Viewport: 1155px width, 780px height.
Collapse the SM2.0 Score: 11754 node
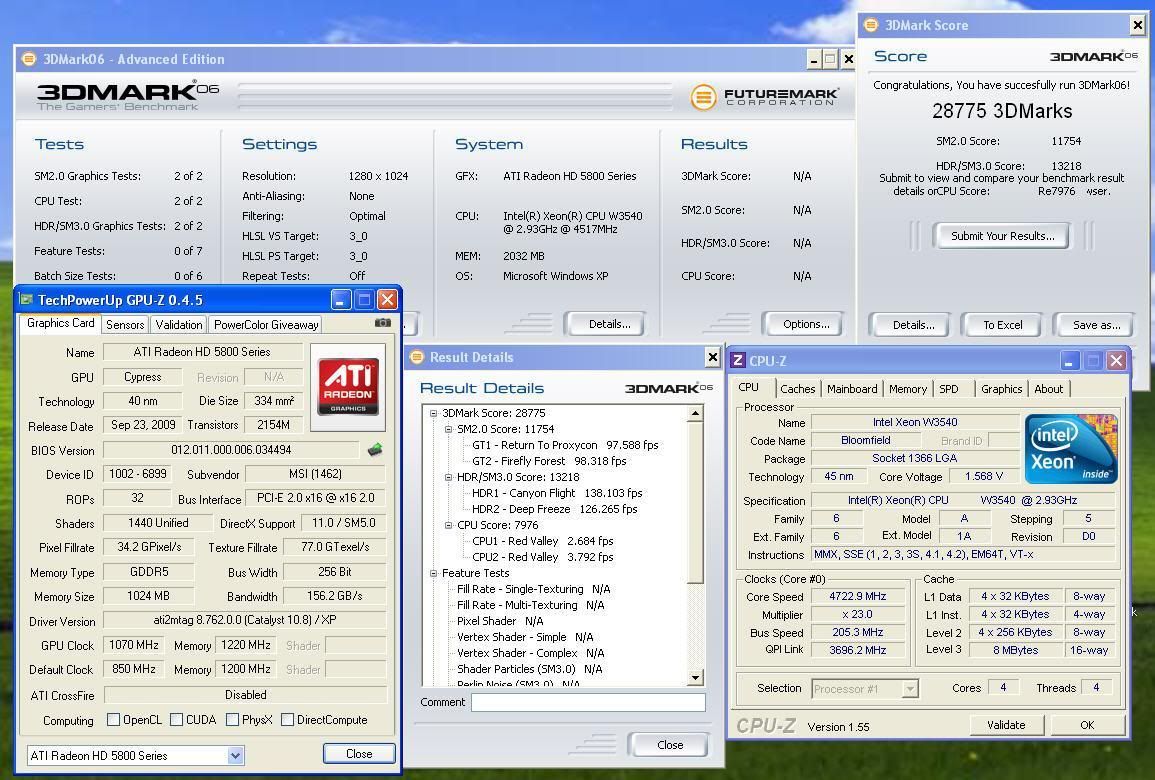tap(448, 429)
